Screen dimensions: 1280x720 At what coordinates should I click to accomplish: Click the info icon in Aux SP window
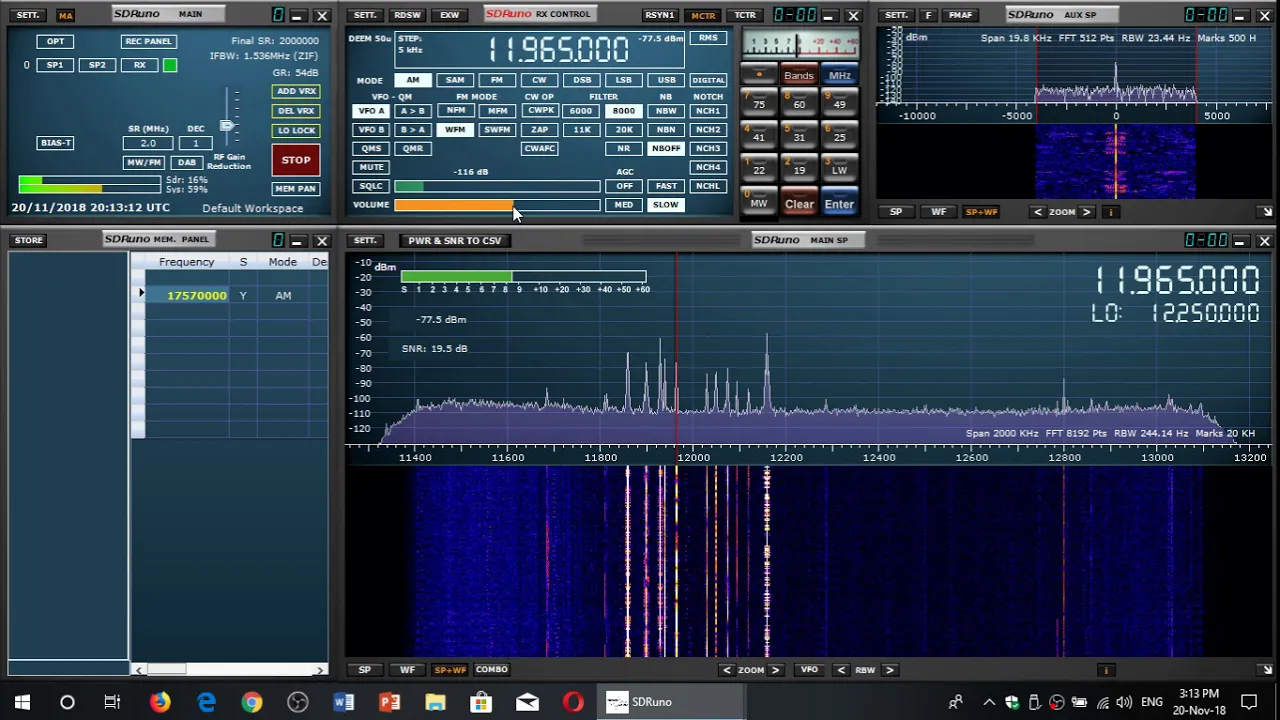pos(1111,212)
